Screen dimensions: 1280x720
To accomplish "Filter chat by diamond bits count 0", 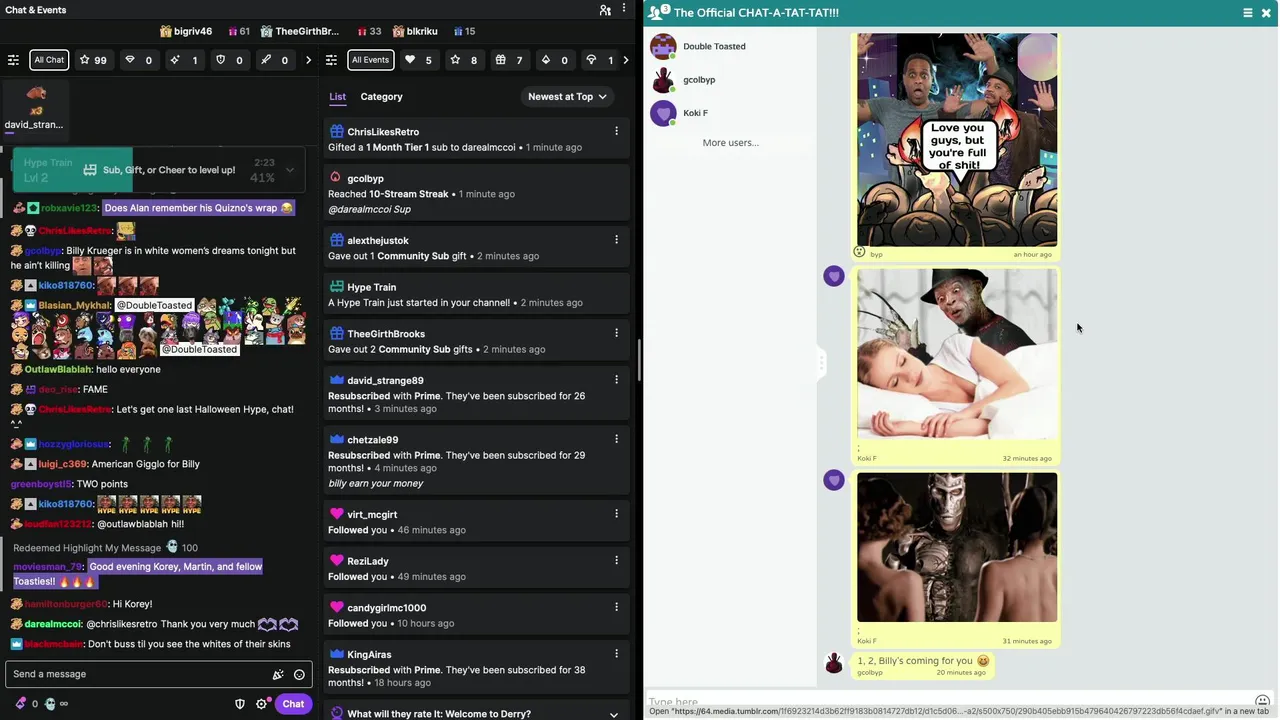I will coord(138,60).
